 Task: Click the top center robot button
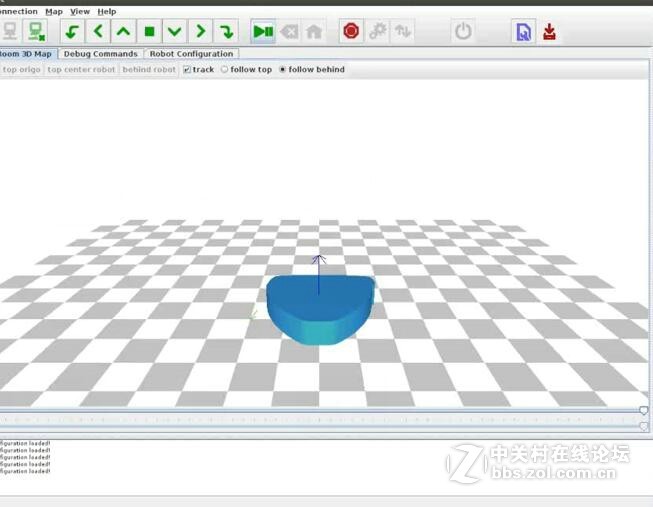pos(81,70)
